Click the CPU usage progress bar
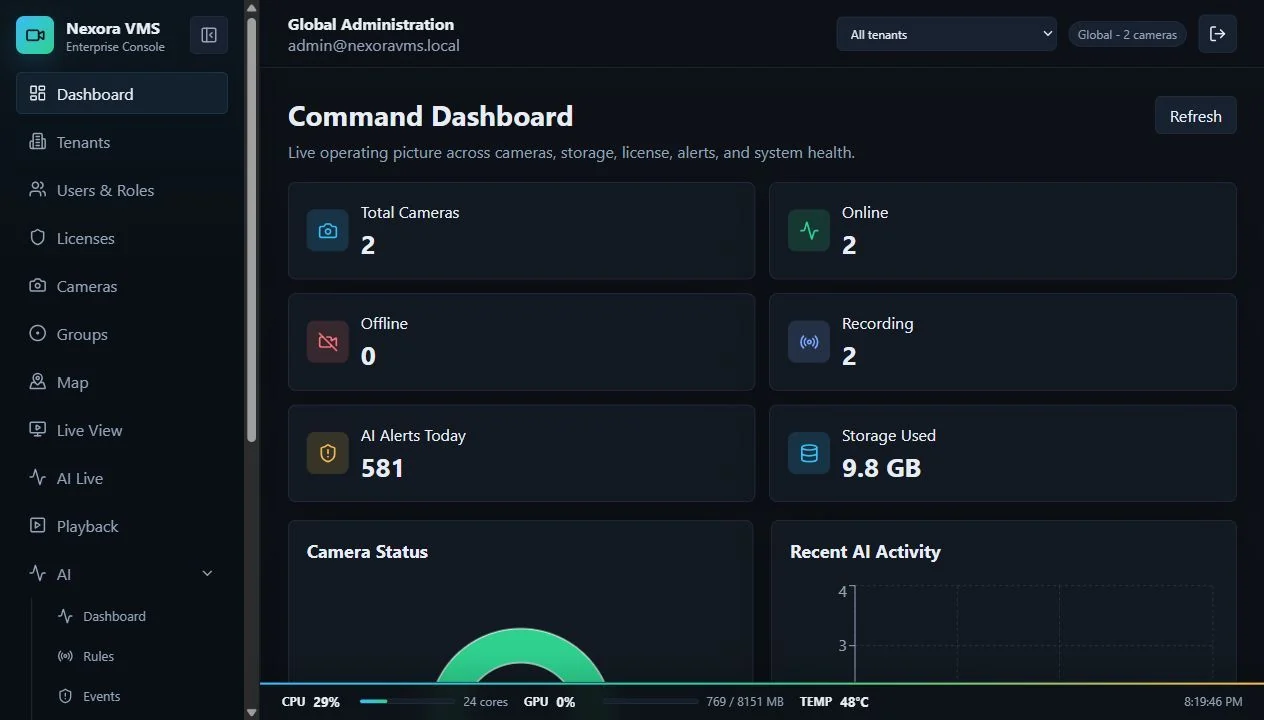The image size is (1264, 720). tap(405, 702)
